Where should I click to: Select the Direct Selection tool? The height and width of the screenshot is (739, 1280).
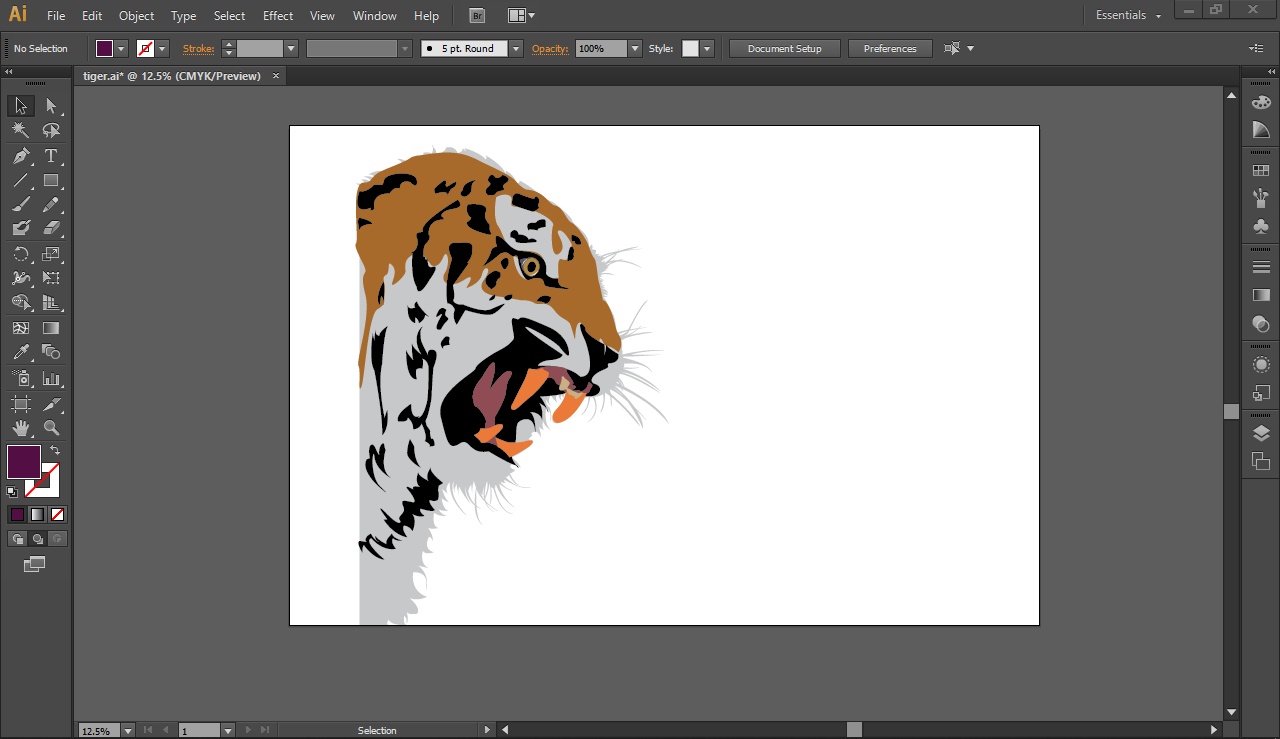[51, 106]
